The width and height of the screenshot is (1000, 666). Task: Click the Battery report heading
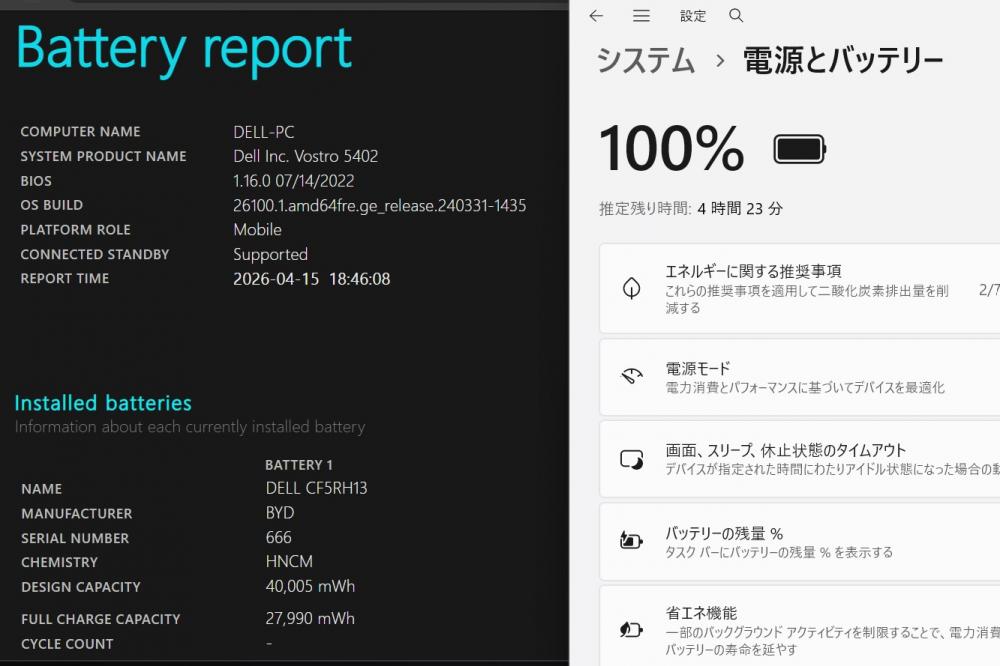[x=184, y=48]
